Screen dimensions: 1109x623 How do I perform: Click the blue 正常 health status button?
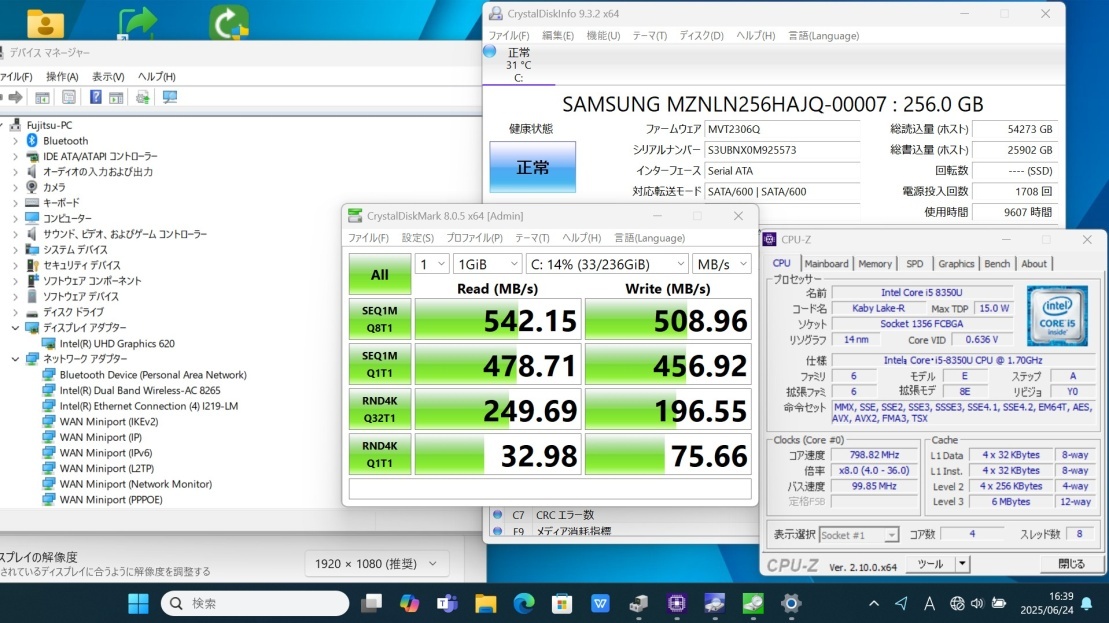pyautogui.click(x=533, y=168)
